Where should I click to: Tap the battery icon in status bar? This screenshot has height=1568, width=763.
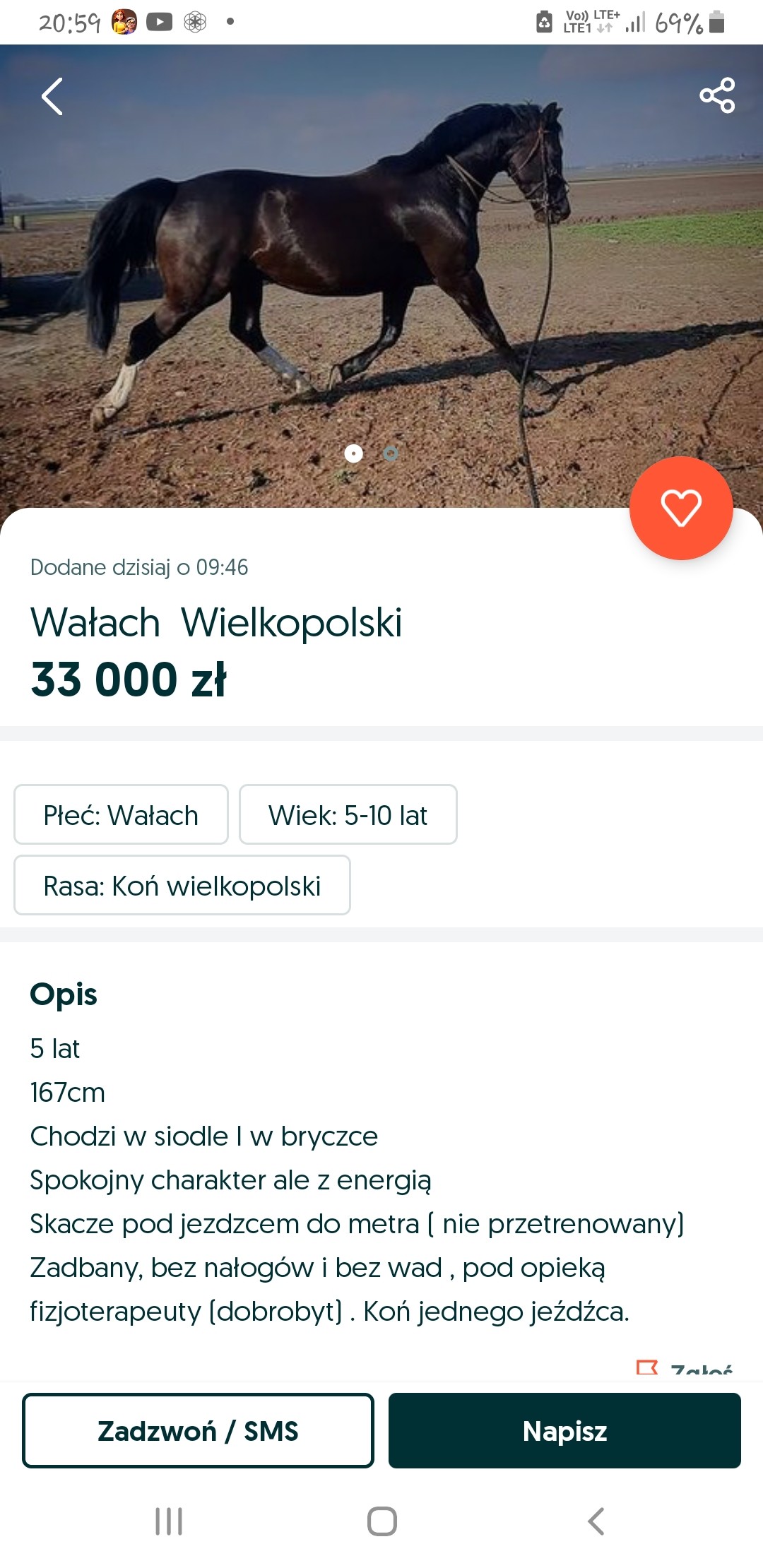716,23
